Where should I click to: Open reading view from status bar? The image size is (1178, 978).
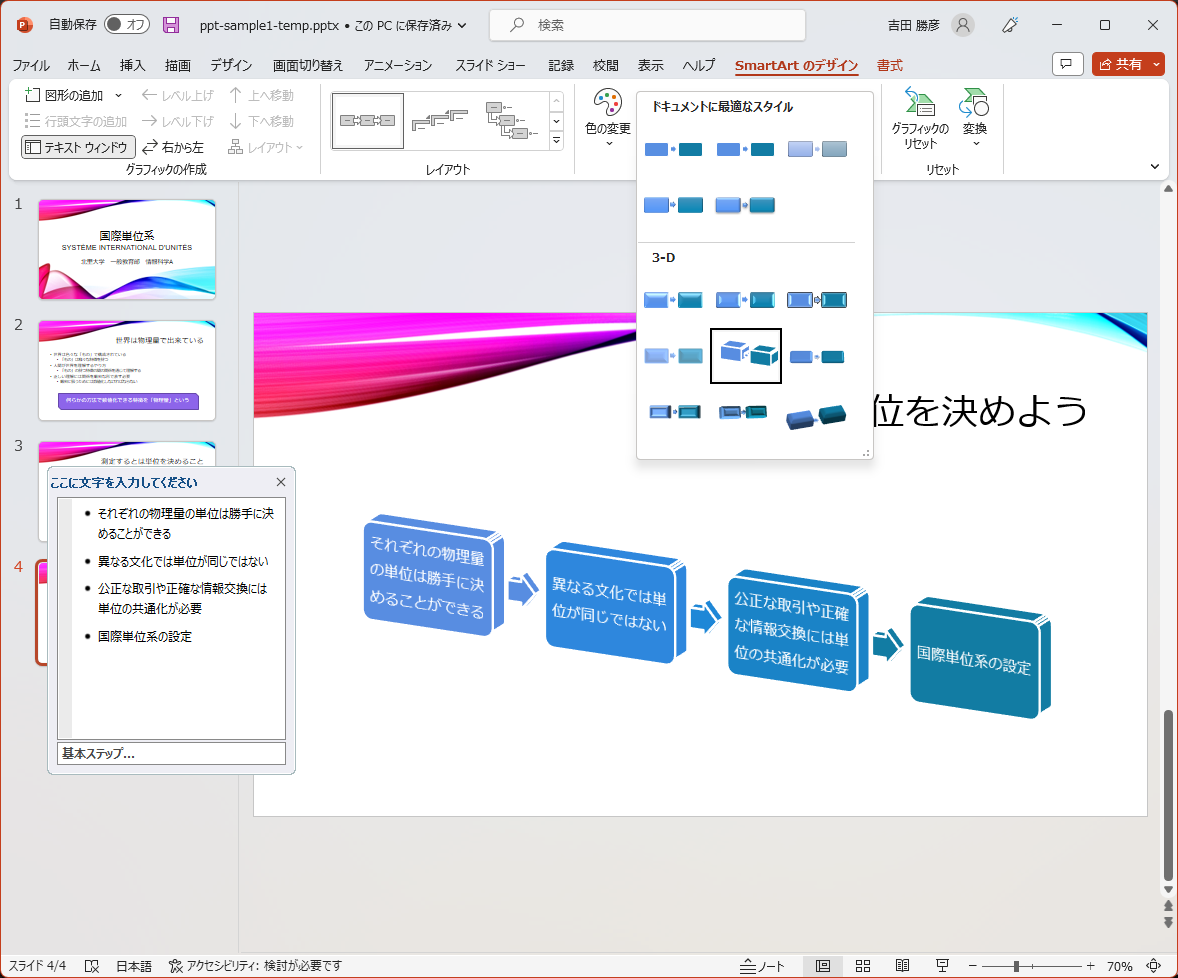[902, 966]
